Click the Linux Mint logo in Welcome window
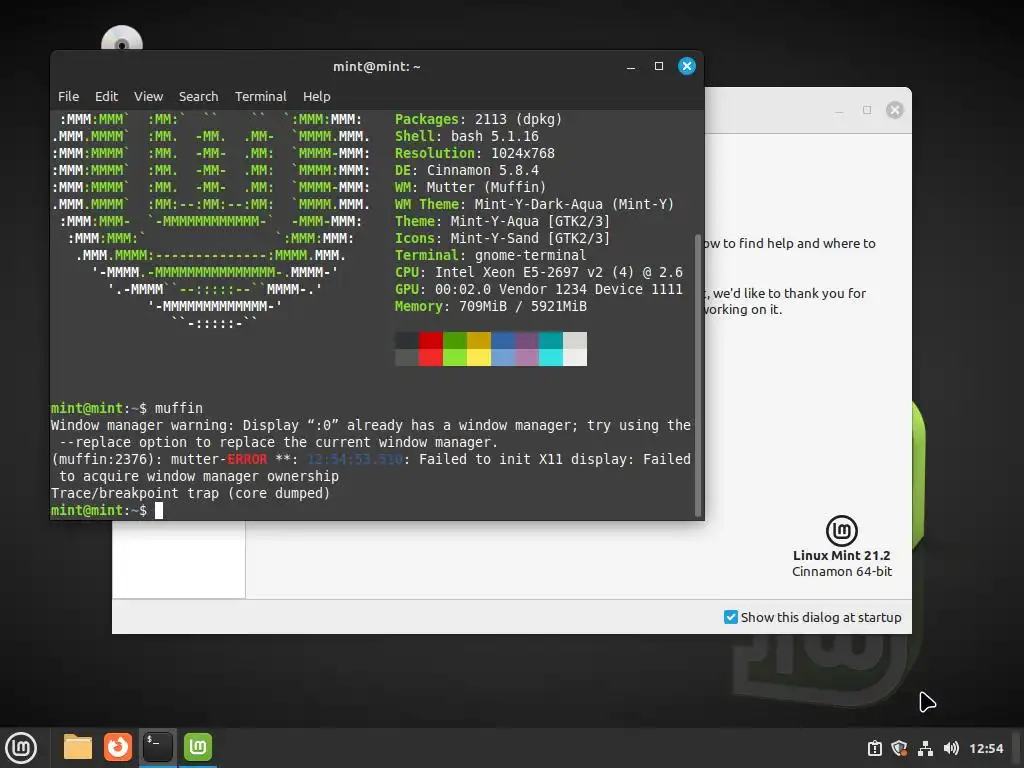The width and height of the screenshot is (1024, 768). [842, 530]
